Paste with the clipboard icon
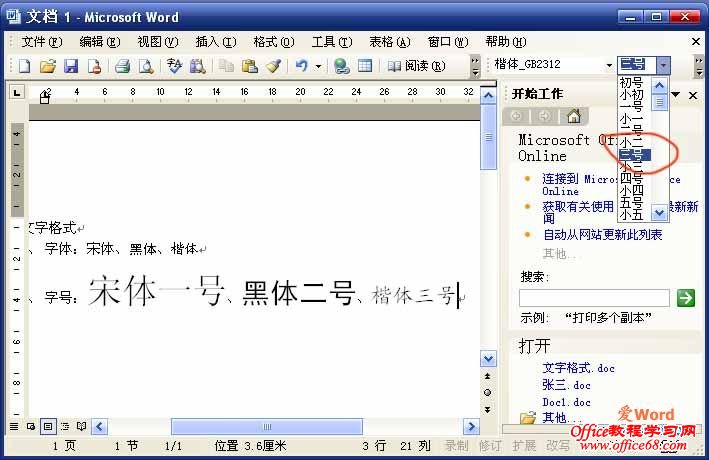The image size is (709, 460). coord(250,66)
